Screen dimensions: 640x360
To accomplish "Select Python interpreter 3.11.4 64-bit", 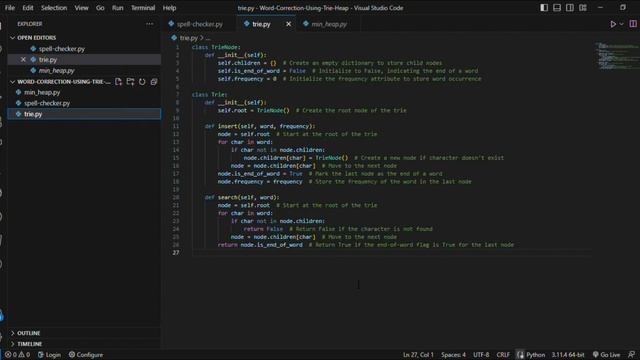I will [568, 355].
